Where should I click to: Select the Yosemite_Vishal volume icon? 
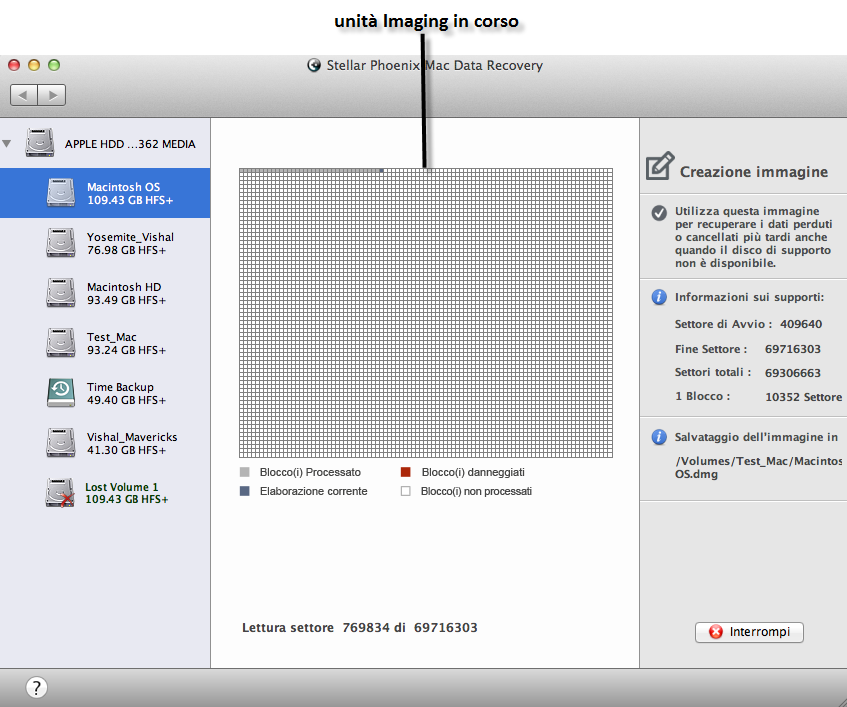tap(60, 243)
